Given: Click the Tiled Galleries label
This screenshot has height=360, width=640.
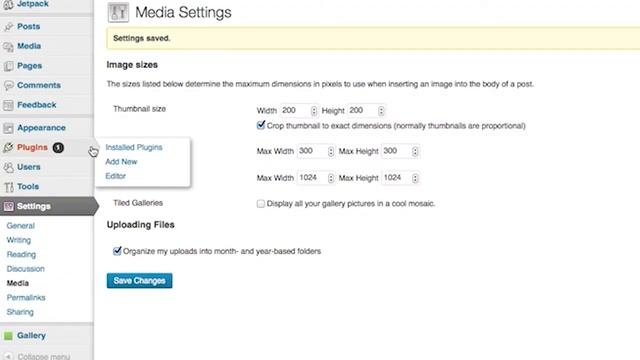Looking at the screenshot, I should pyautogui.click(x=138, y=203).
